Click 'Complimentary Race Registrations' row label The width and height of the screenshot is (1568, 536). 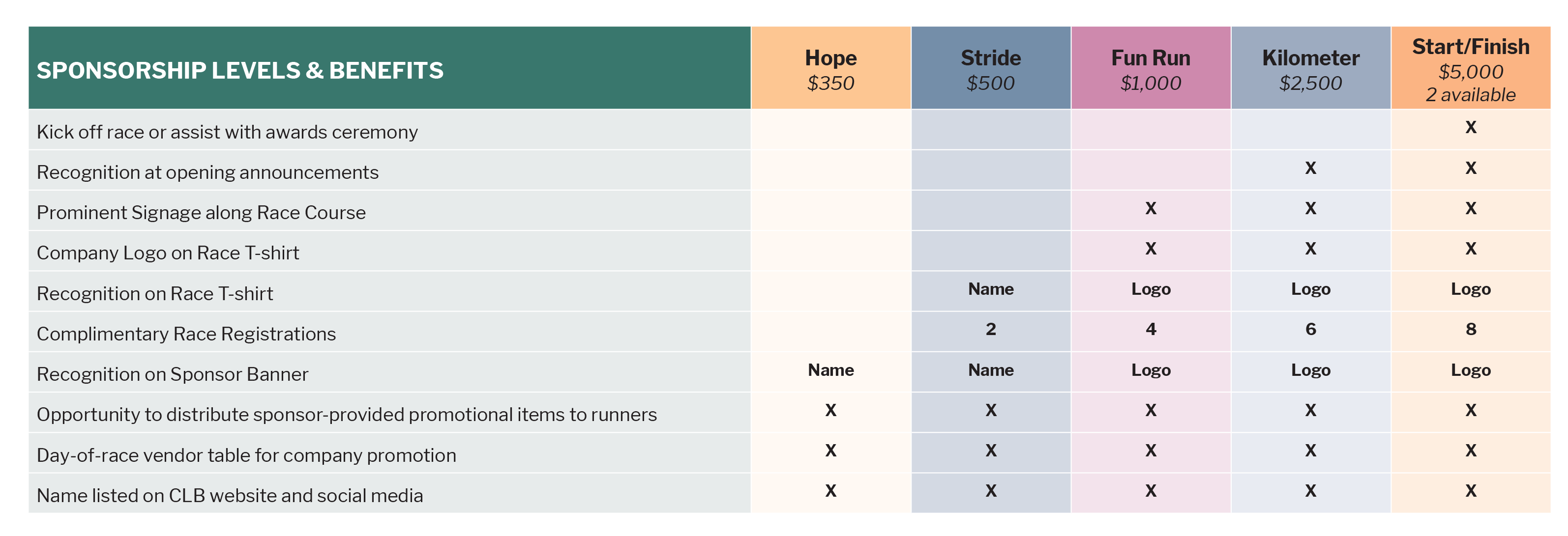pyautogui.click(x=186, y=334)
